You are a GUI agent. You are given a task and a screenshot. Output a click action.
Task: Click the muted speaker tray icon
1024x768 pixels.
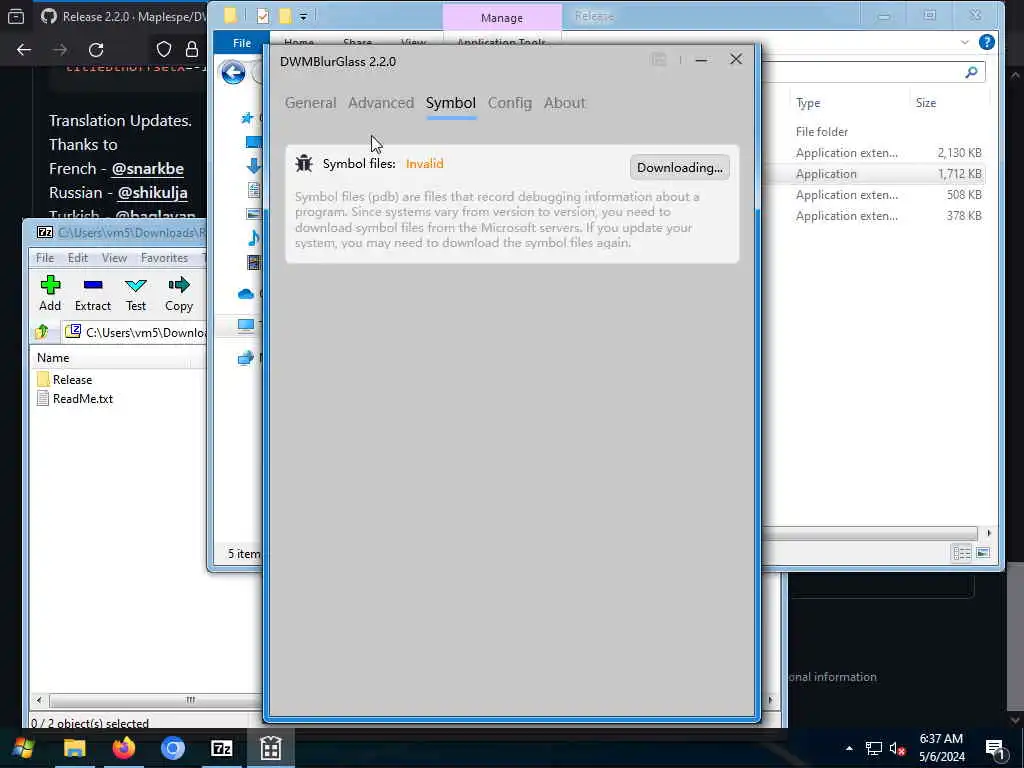(897, 748)
